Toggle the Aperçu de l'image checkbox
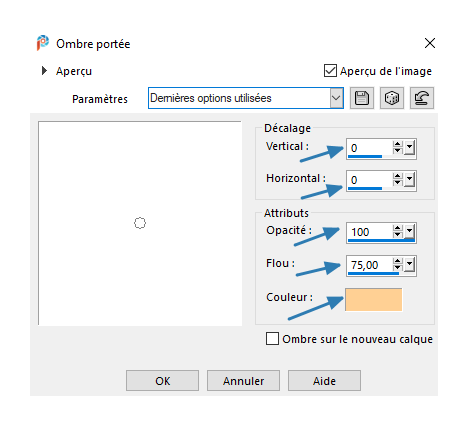Screen dimensions: 468x426 click(x=330, y=71)
